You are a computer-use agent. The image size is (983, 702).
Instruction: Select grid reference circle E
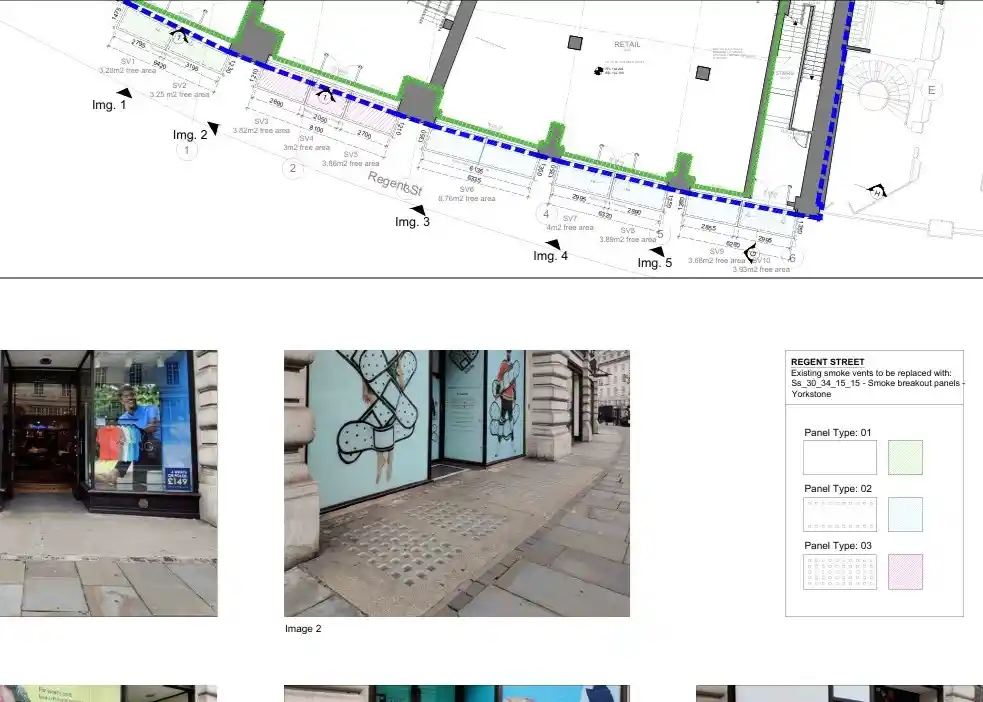coord(931,90)
